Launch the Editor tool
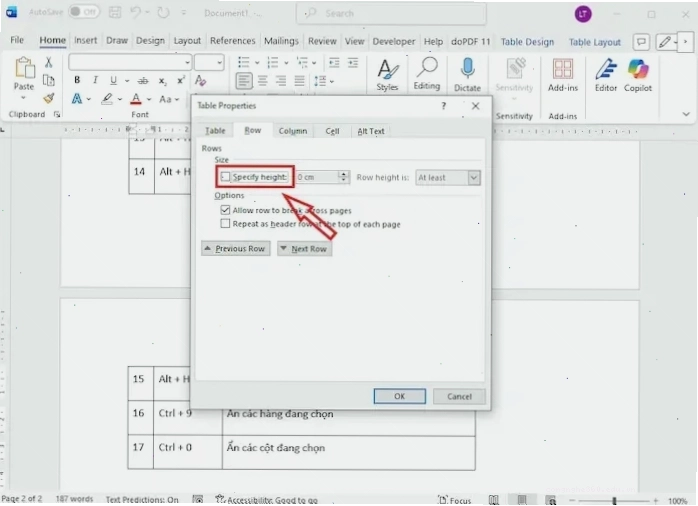 pyautogui.click(x=606, y=69)
